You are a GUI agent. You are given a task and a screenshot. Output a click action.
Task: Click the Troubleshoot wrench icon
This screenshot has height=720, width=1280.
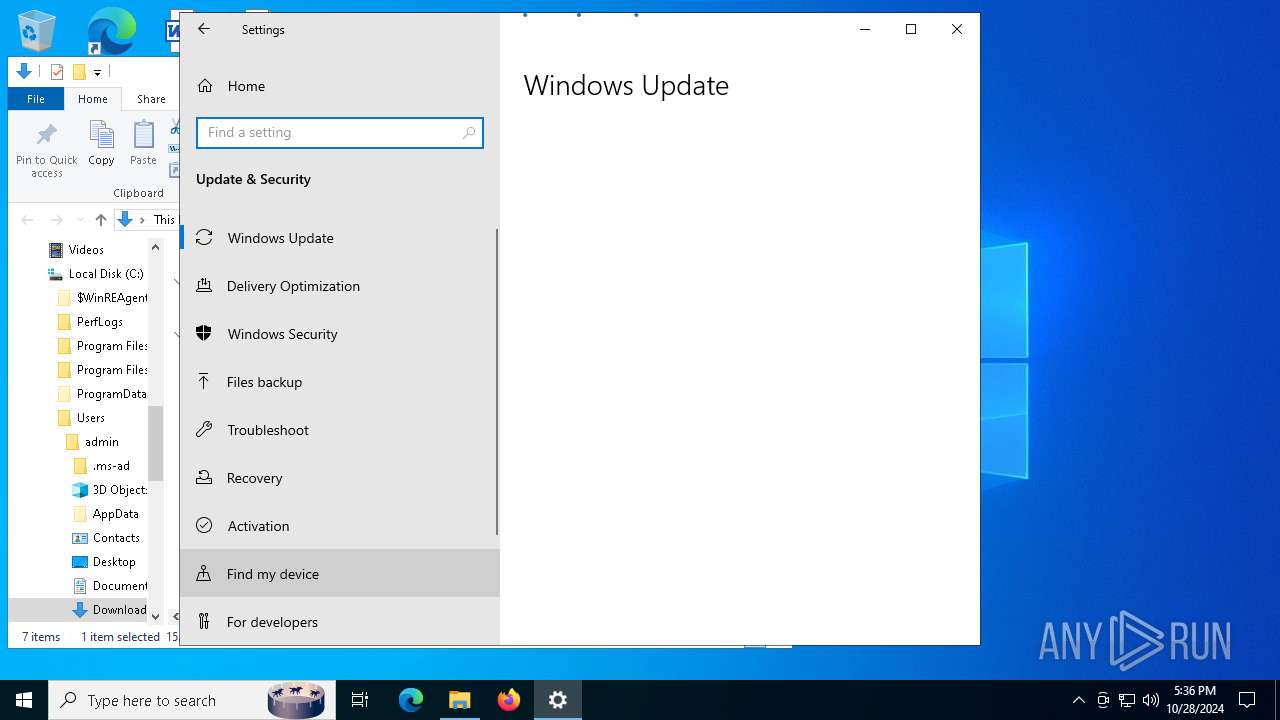click(x=204, y=430)
